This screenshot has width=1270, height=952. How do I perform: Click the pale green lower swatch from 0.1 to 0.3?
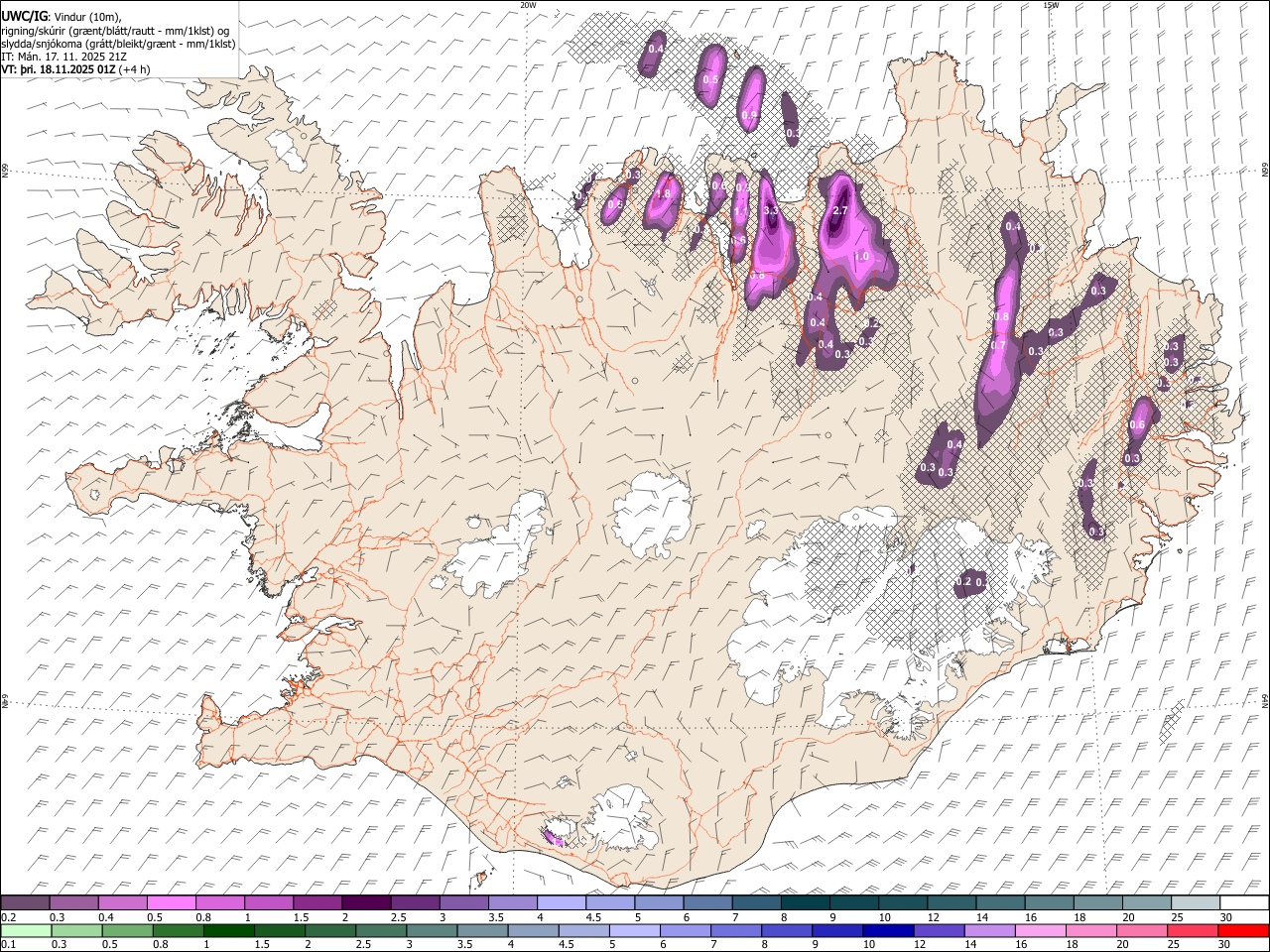click(26, 930)
